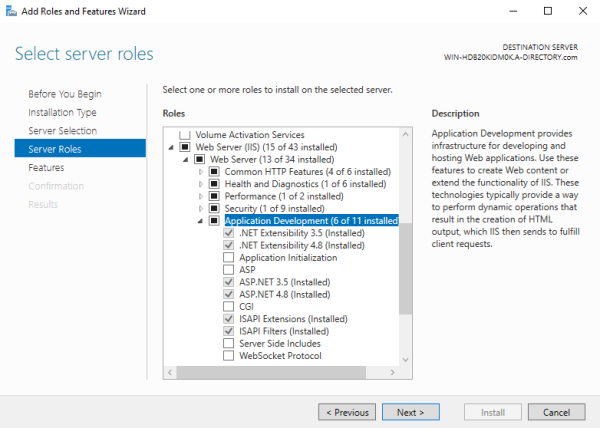The height and width of the screenshot is (428, 600).
Task: Open the Installation Type step
Action: click(62, 112)
